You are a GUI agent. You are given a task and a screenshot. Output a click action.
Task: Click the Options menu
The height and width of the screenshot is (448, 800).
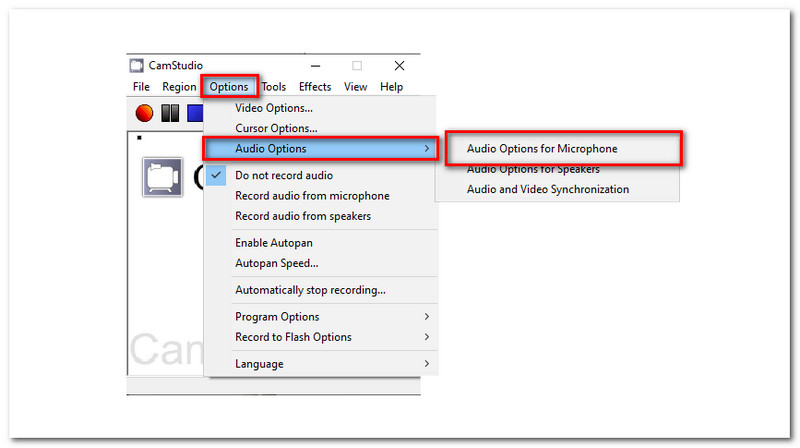[x=229, y=87]
